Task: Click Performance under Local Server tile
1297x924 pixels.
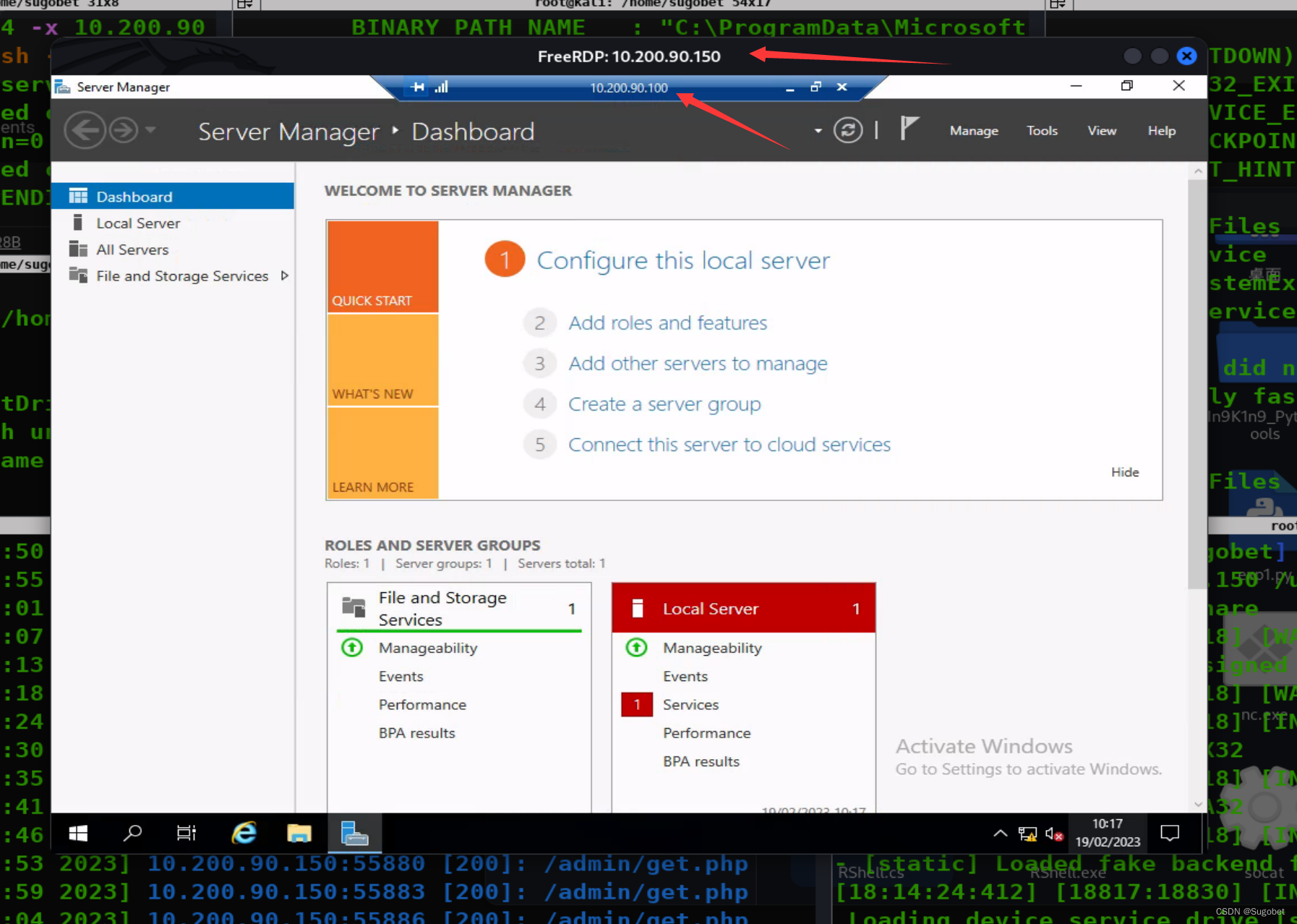Action: click(706, 733)
